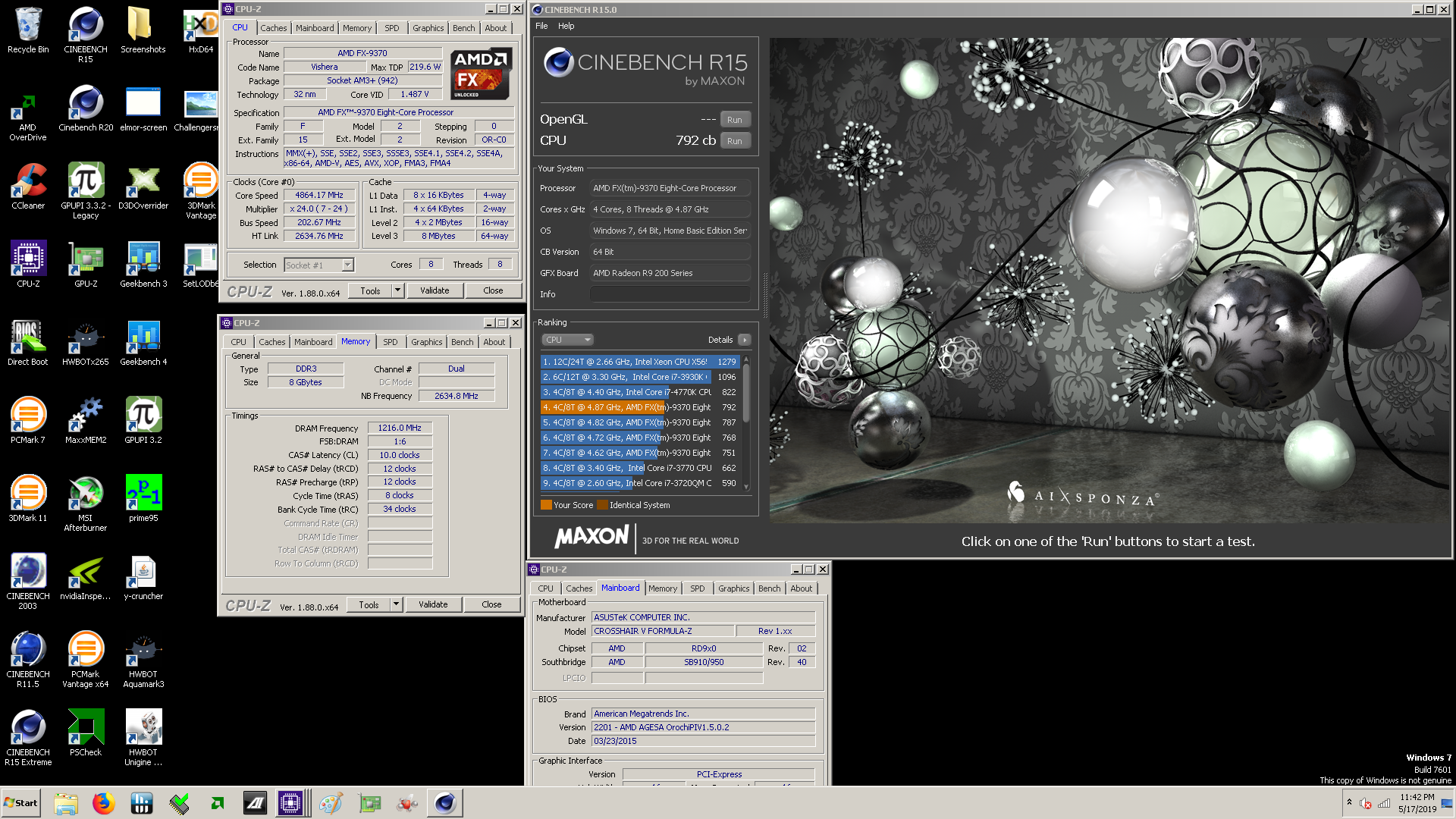Image resolution: width=1456 pixels, height=819 pixels.
Task: Launch MaxxMEM2 desktop shortcut
Action: pos(86,421)
